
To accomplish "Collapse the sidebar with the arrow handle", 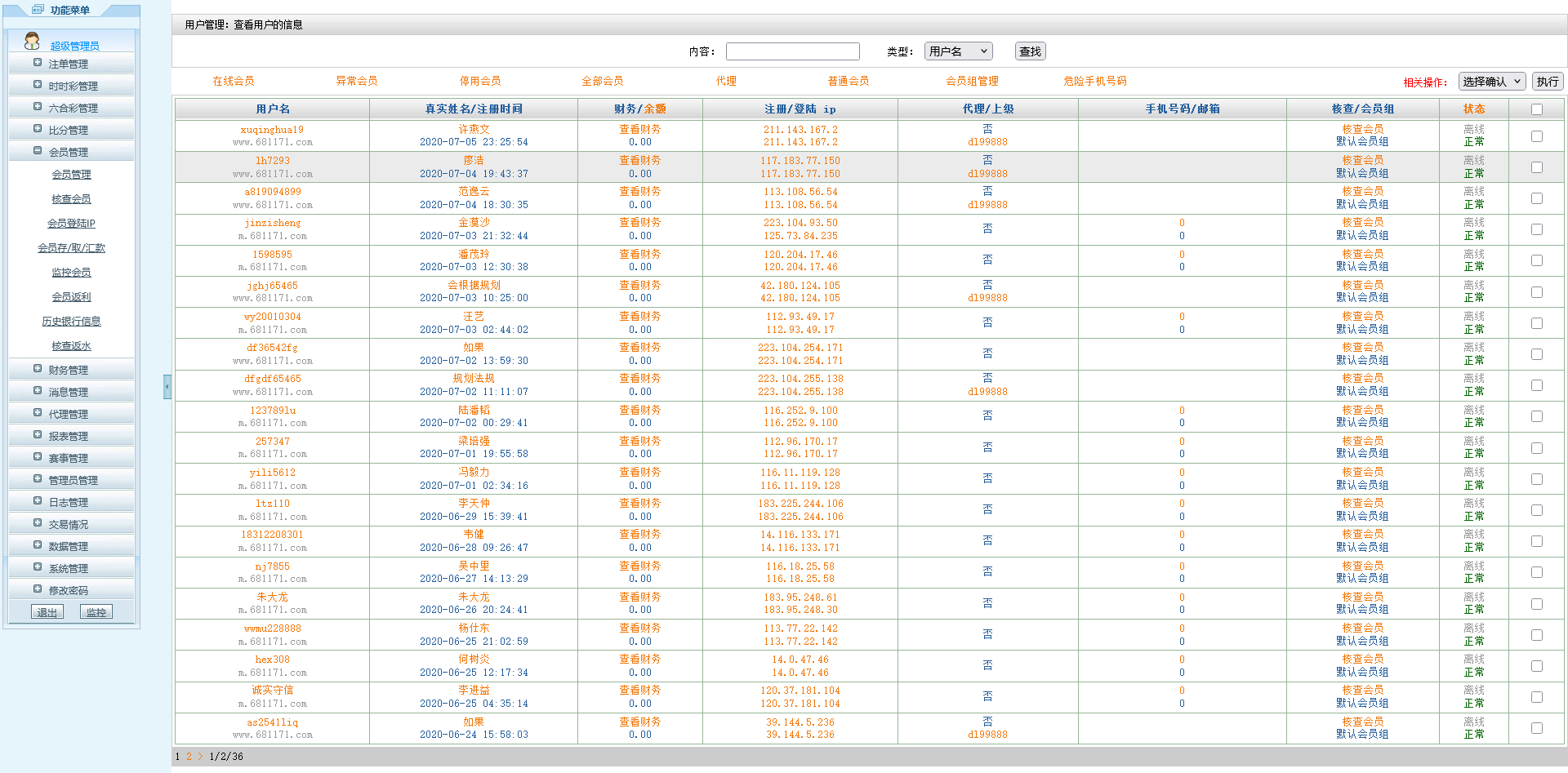I will tap(167, 386).
